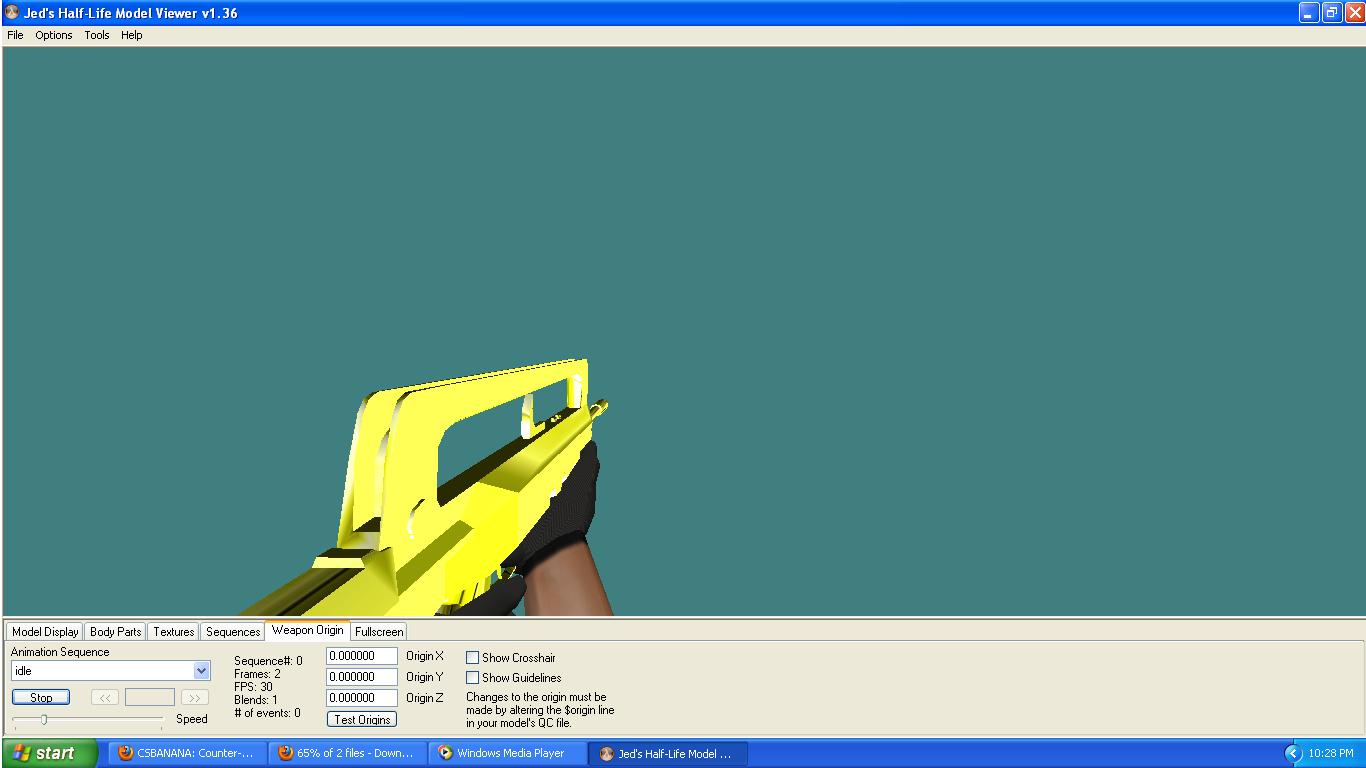This screenshot has width=1366, height=768.
Task: Click the Windows start button
Action: pyautogui.click(x=49, y=753)
